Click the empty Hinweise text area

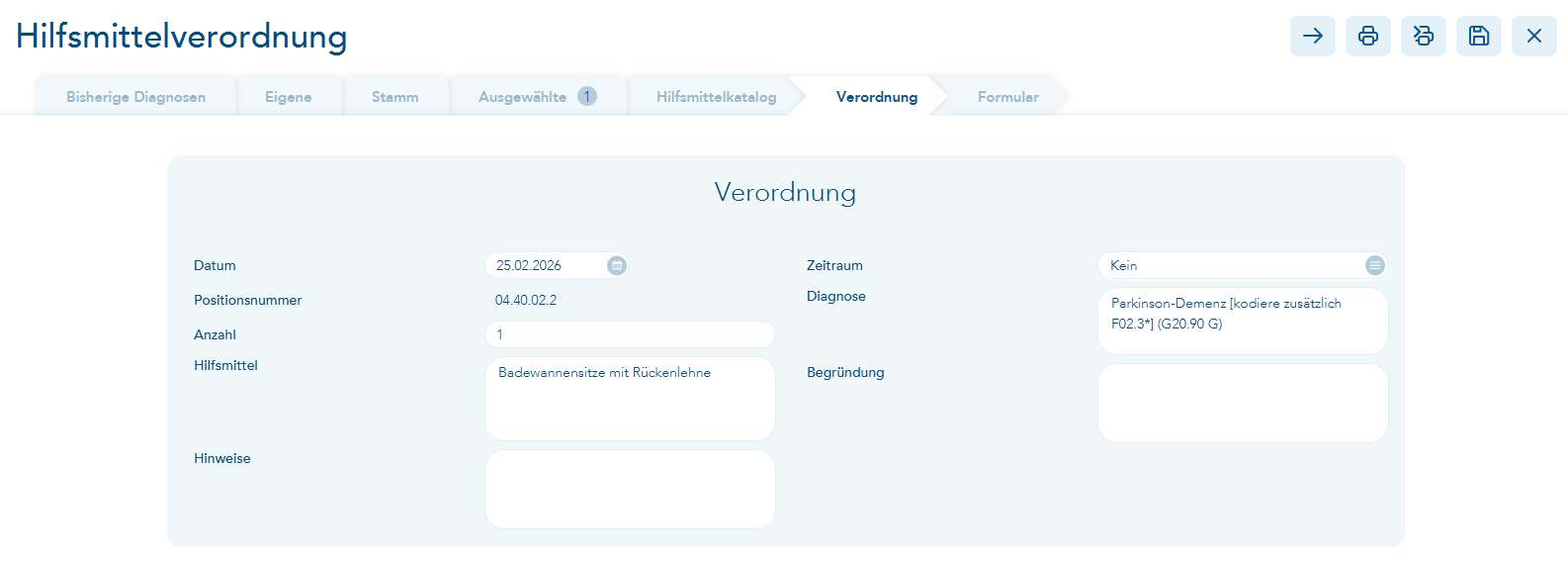click(x=630, y=490)
